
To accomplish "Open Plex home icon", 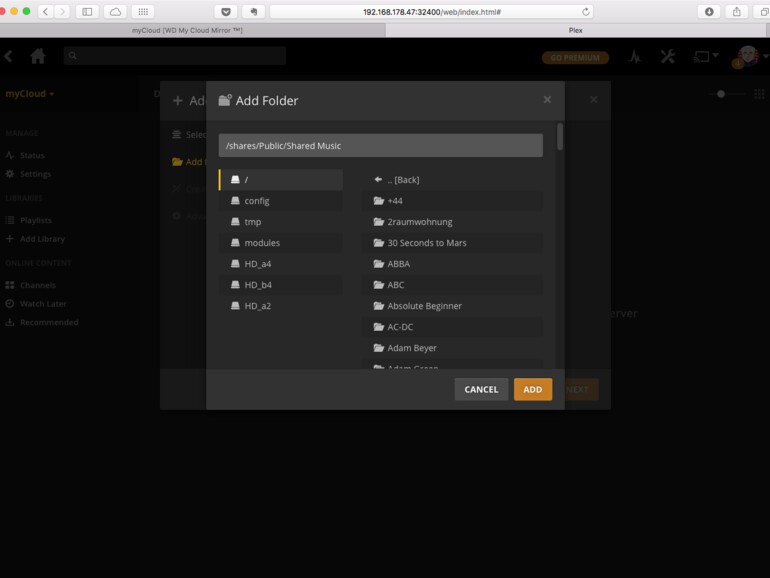I will [x=38, y=56].
